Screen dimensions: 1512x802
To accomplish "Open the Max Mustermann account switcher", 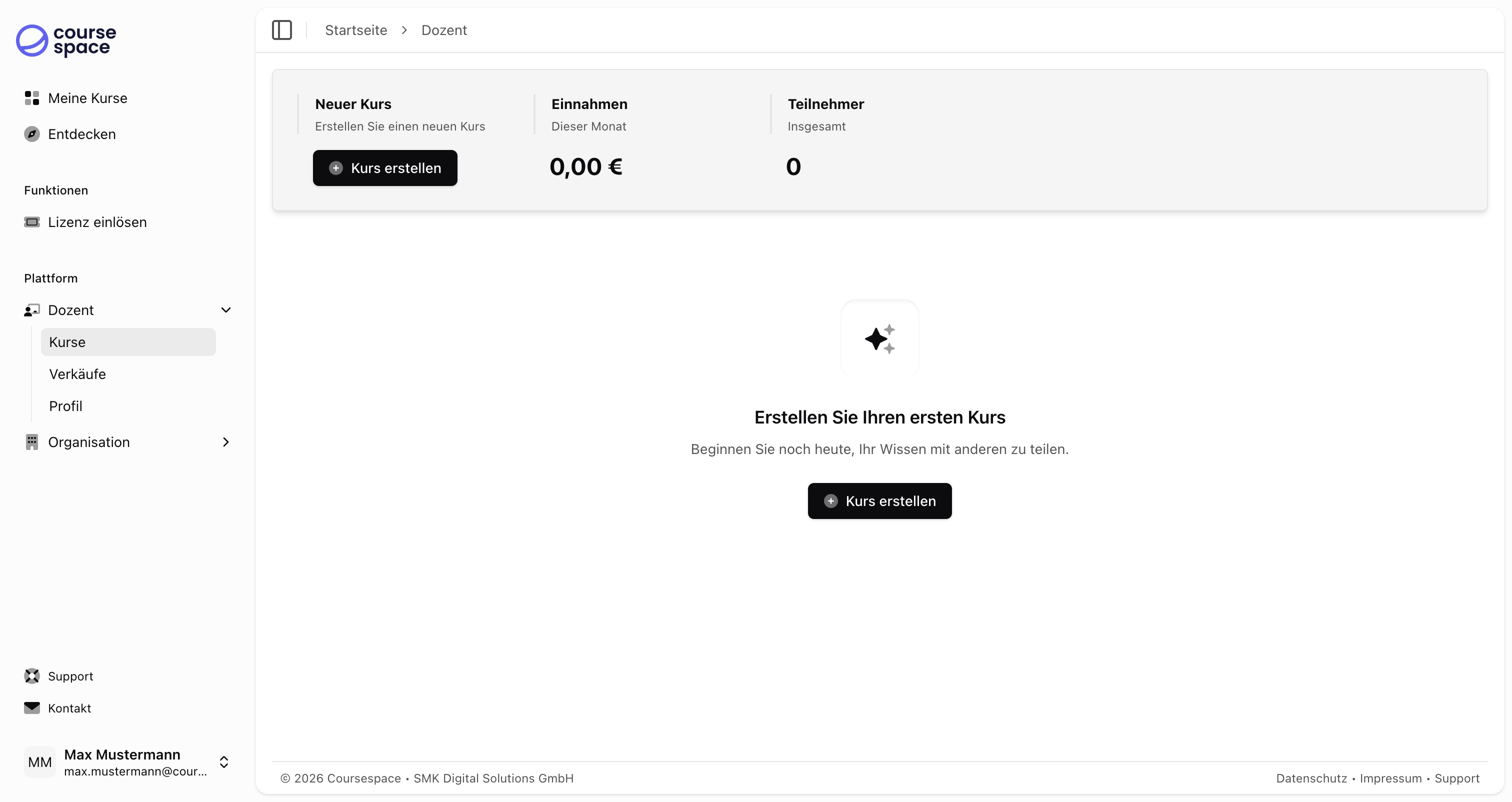I will [x=223, y=761].
